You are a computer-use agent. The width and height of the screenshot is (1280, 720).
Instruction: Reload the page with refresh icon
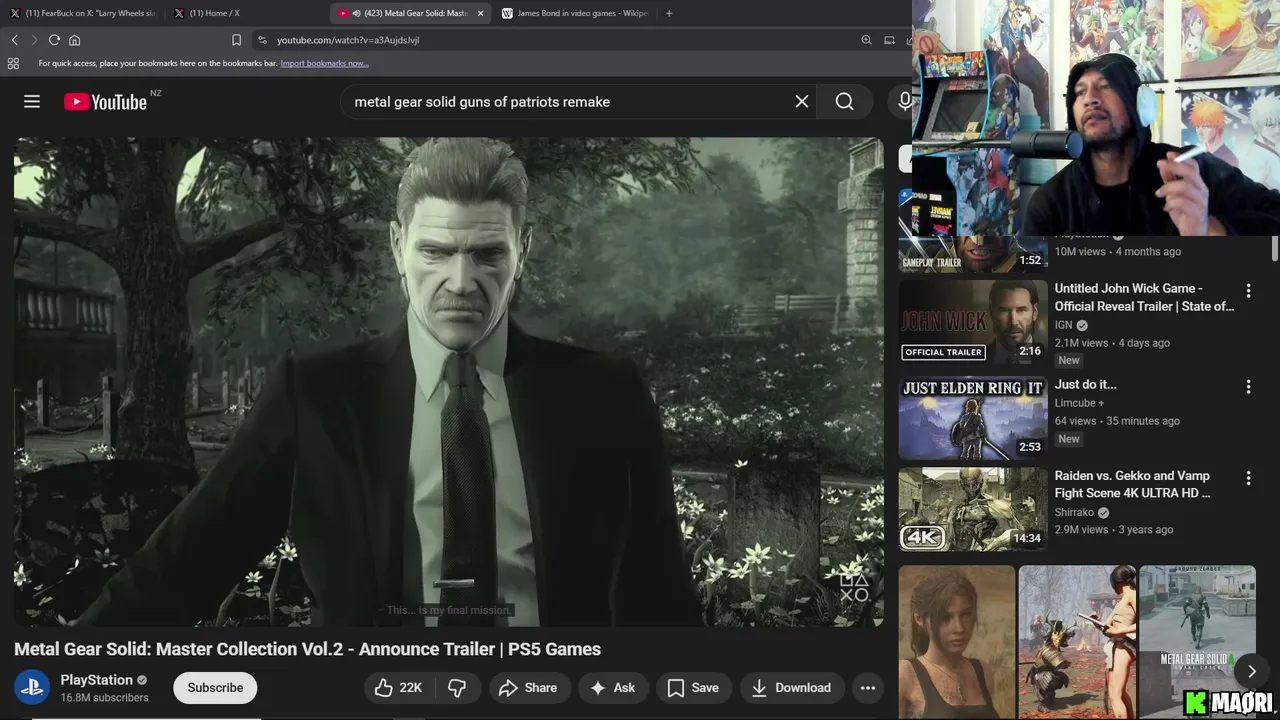(x=54, y=40)
